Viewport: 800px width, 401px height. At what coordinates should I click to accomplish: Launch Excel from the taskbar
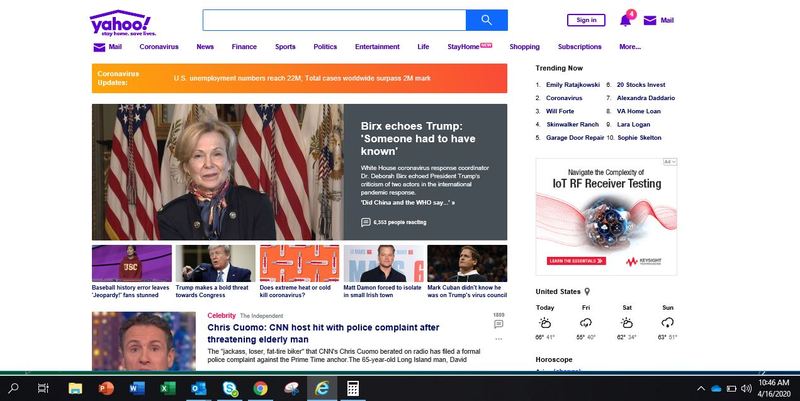click(168, 387)
